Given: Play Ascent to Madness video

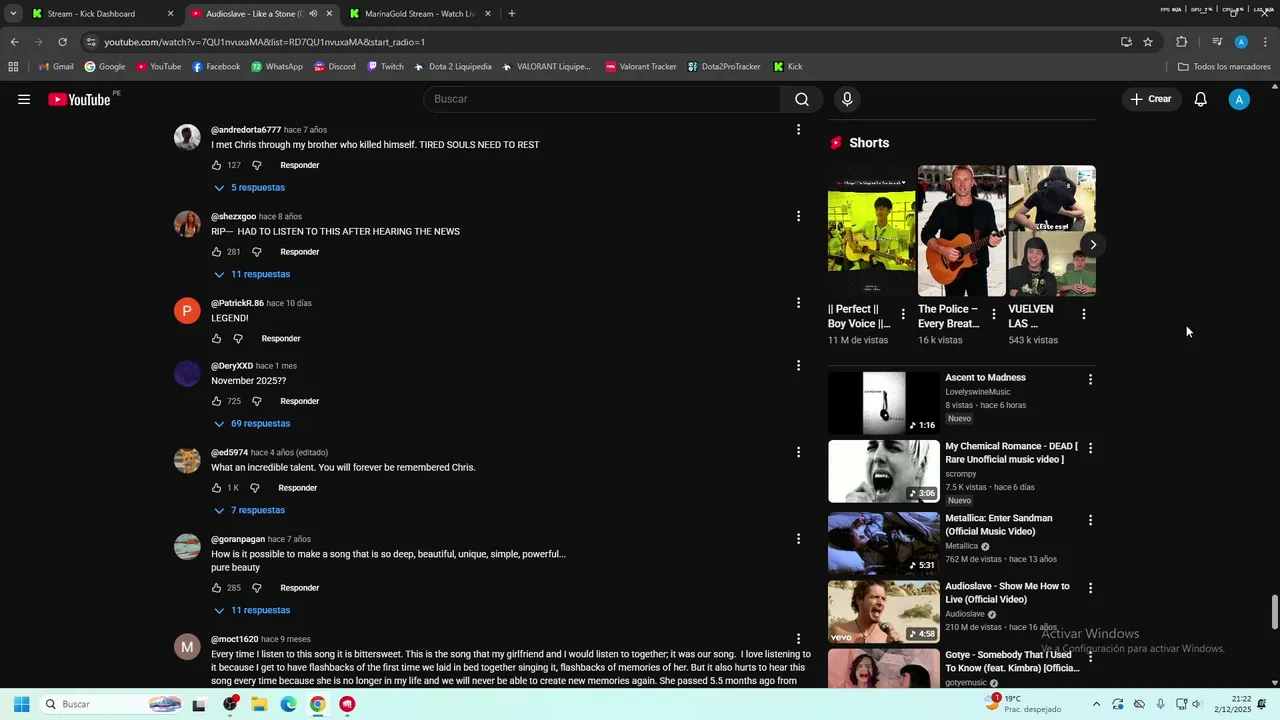Looking at the screenshot, I should (884, 403).
